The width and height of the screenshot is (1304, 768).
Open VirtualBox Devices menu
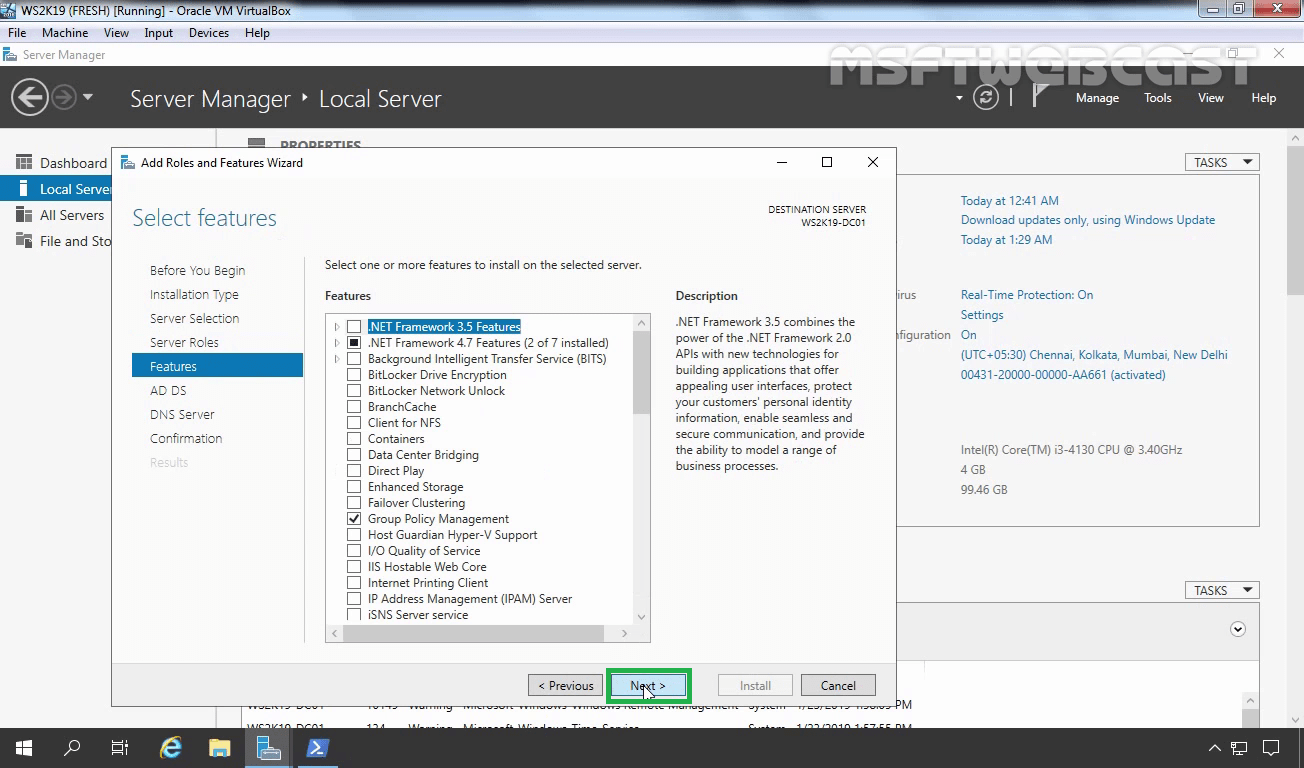point(209,33)
